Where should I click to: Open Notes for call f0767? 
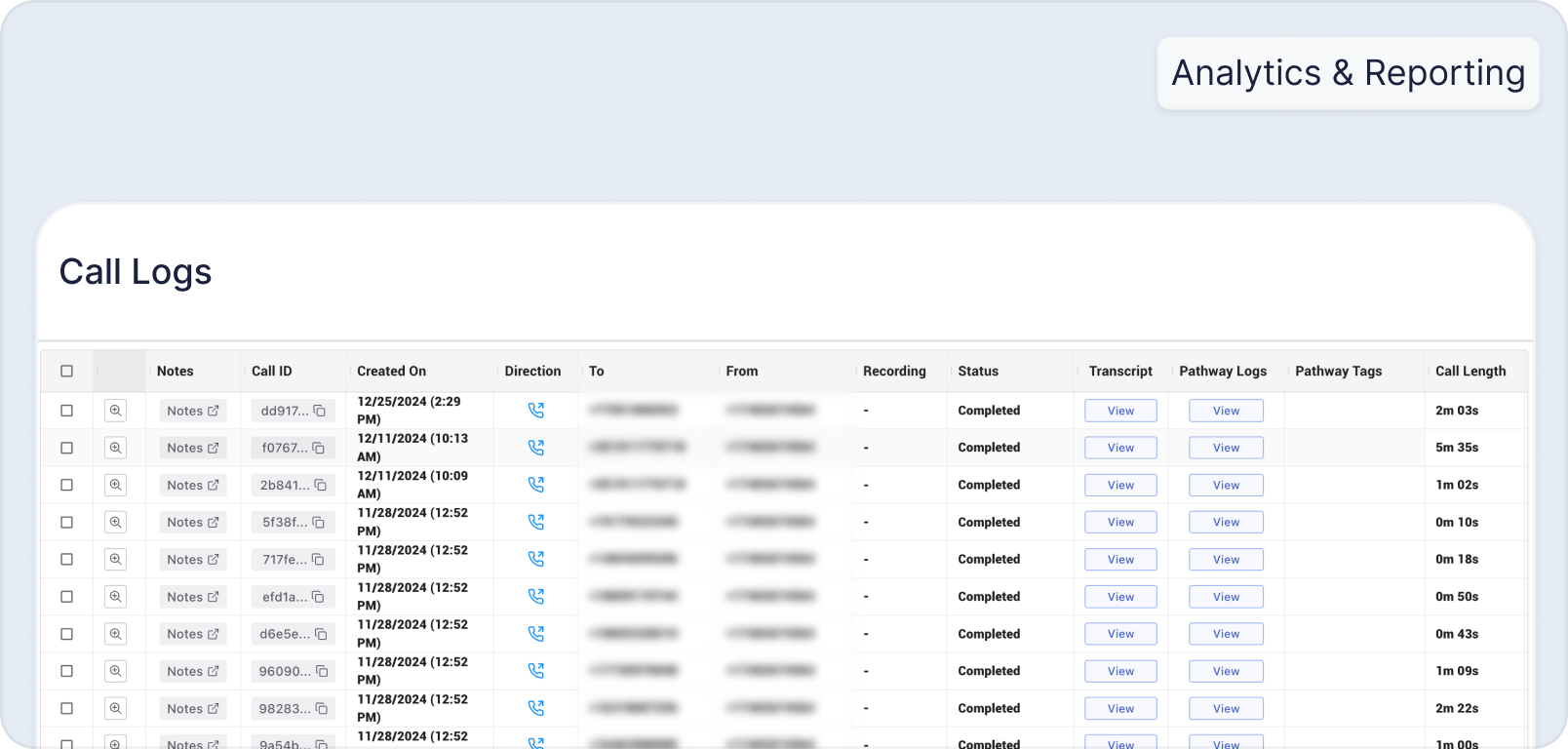pyautogui.click(x=193, y=448)
